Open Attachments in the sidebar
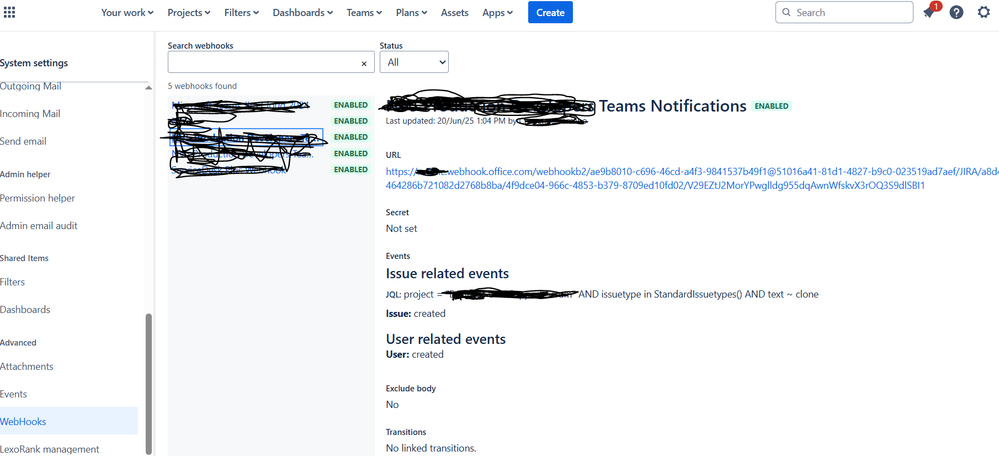 point(27,366)
